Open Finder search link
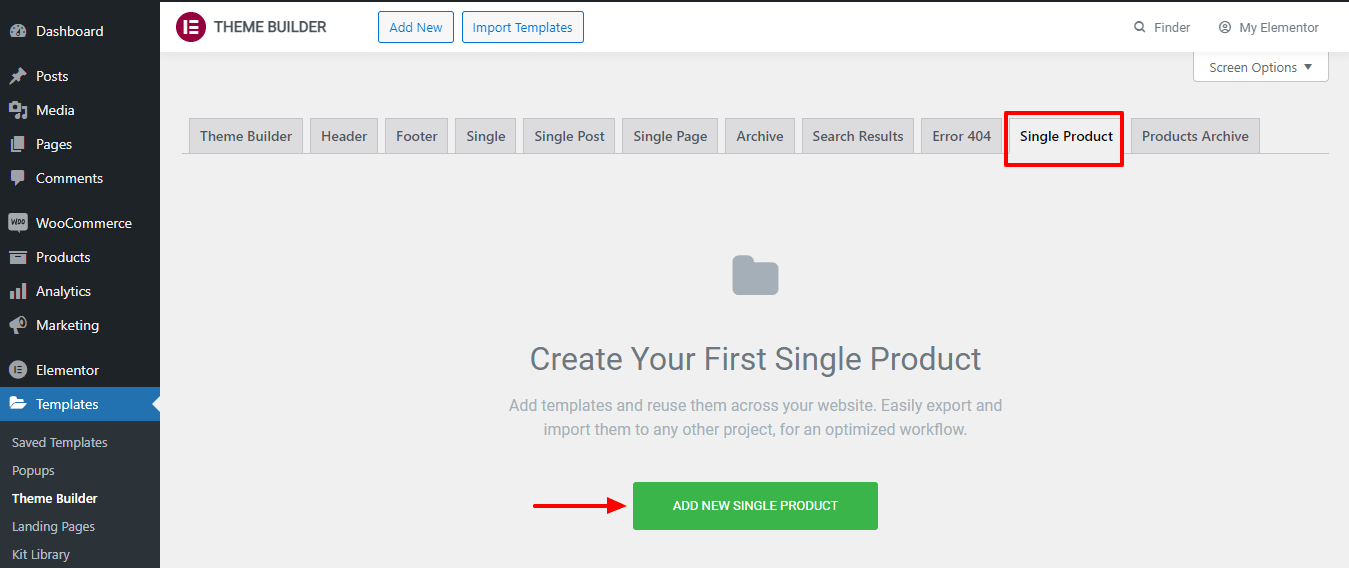Viewport: 1349px width, 568px height. pos(1162,27)
